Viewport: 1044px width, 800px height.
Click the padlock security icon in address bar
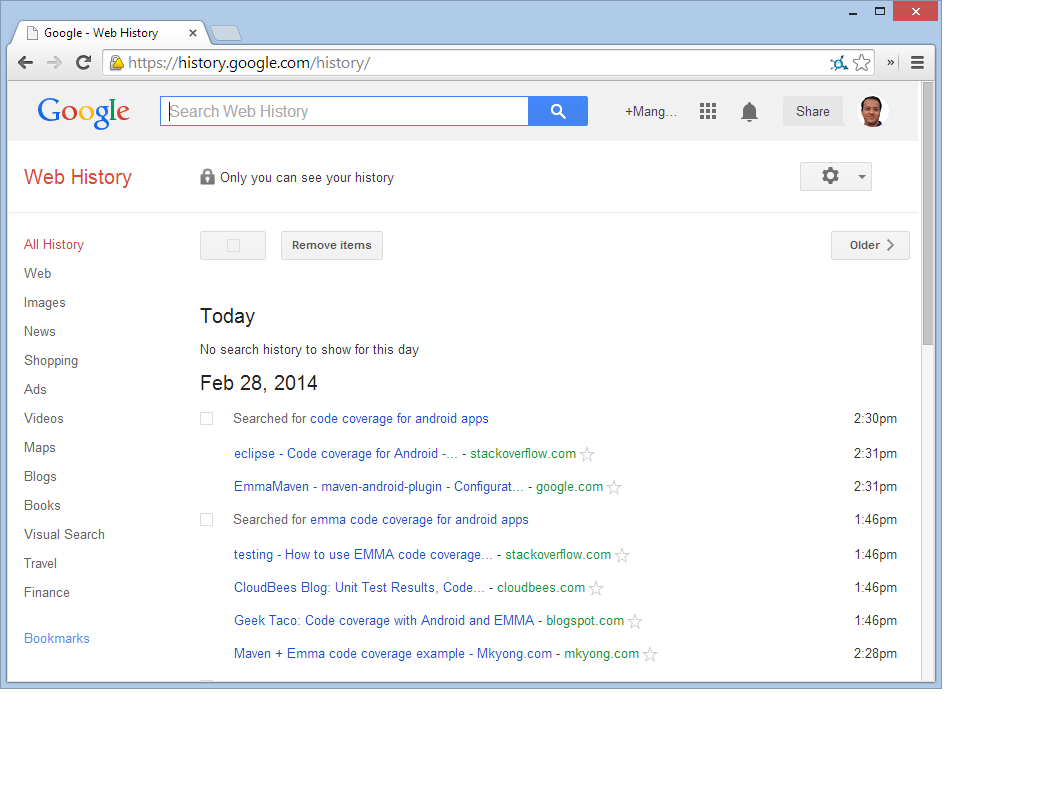click(x=117, y=63)
